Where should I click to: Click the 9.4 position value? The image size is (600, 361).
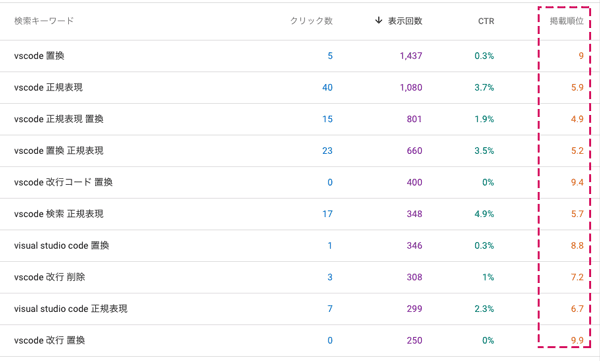pyautogui.click(x=577, y=182)
